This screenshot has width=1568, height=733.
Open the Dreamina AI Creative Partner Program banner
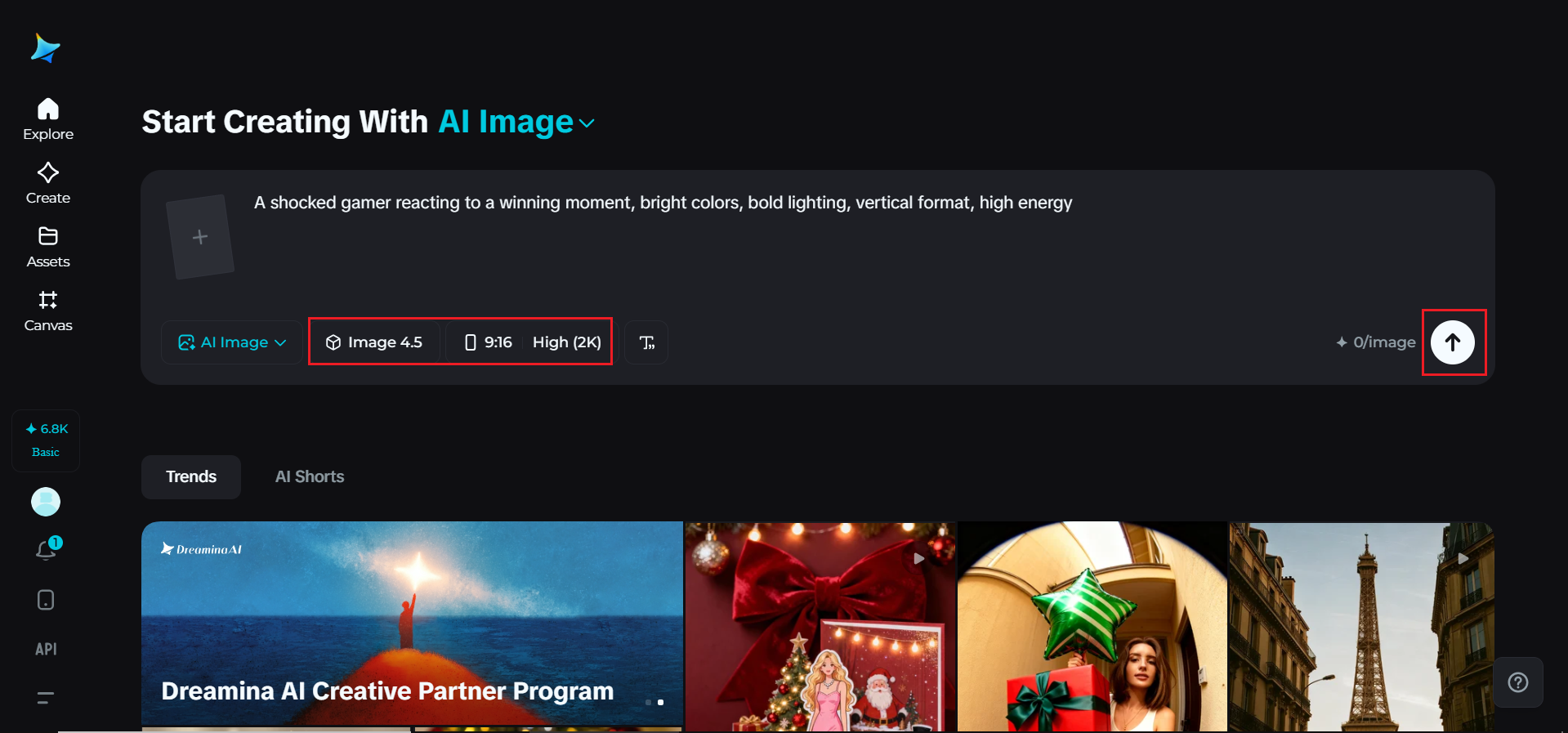pyautogui.click(x=412, y=624)
